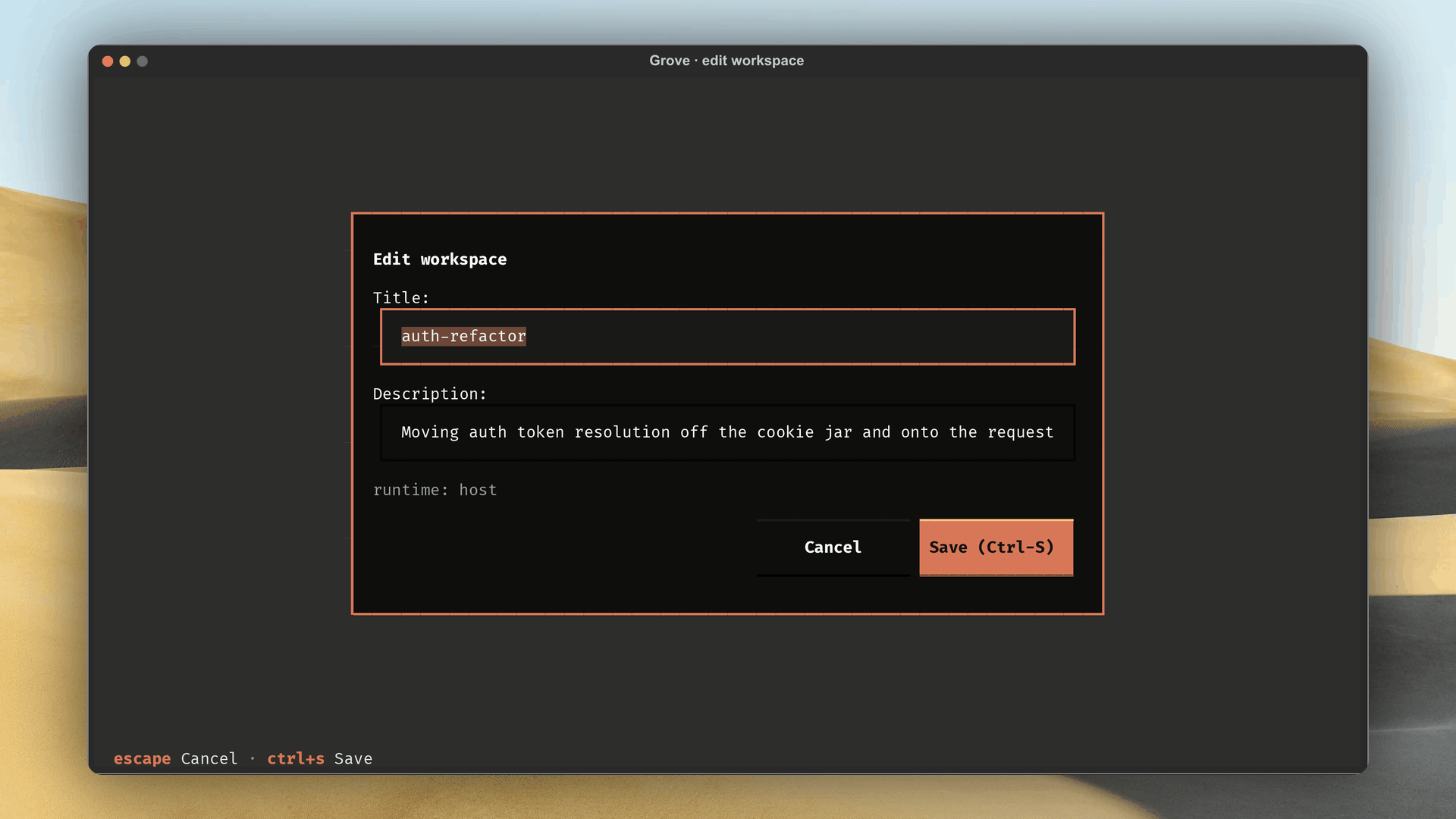Viewport: 1456px width, 819px height.
Task: Click the Description text field
Action: point(727,432)
